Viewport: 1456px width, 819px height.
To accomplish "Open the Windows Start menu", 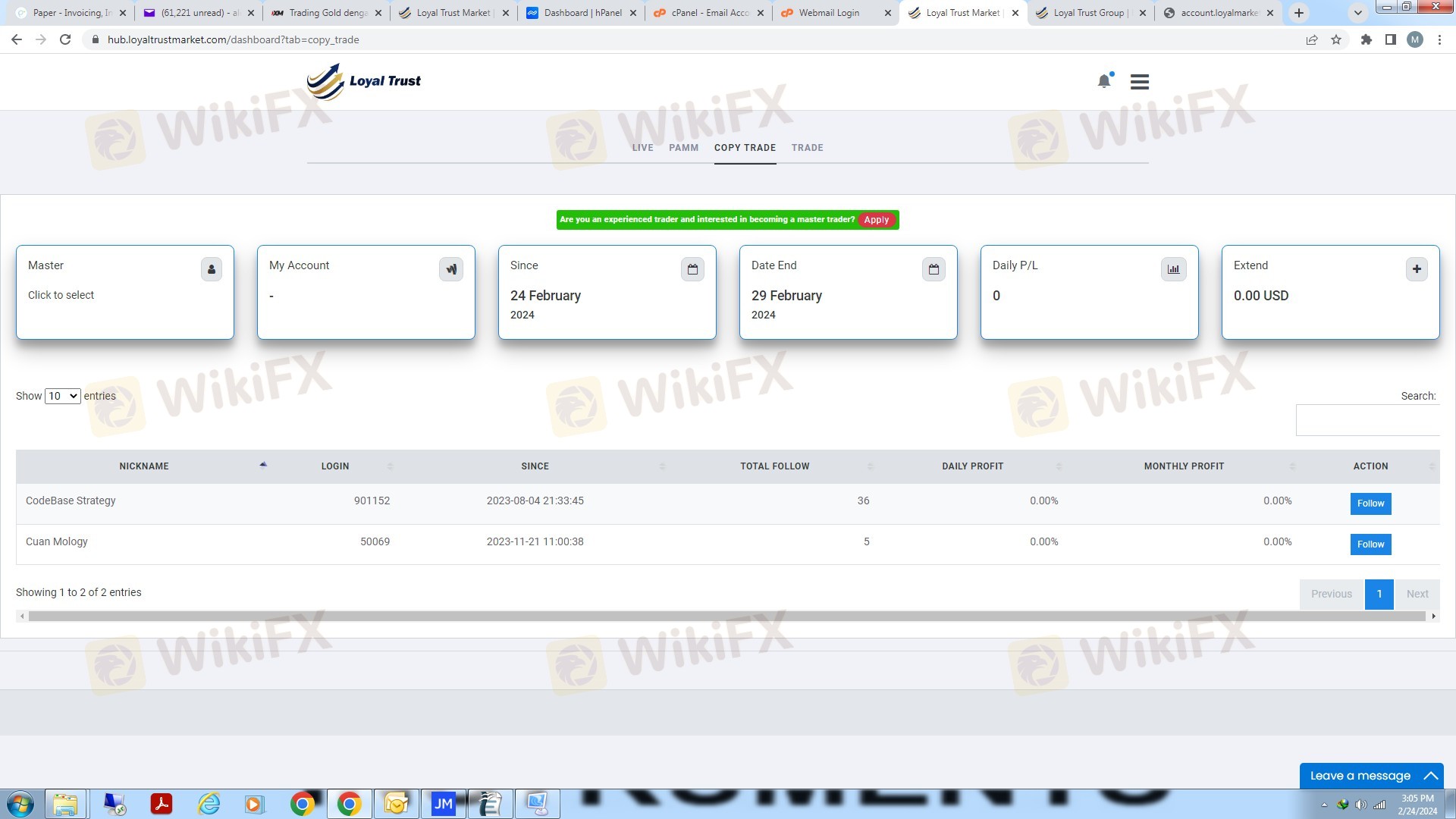I will 20,804.
